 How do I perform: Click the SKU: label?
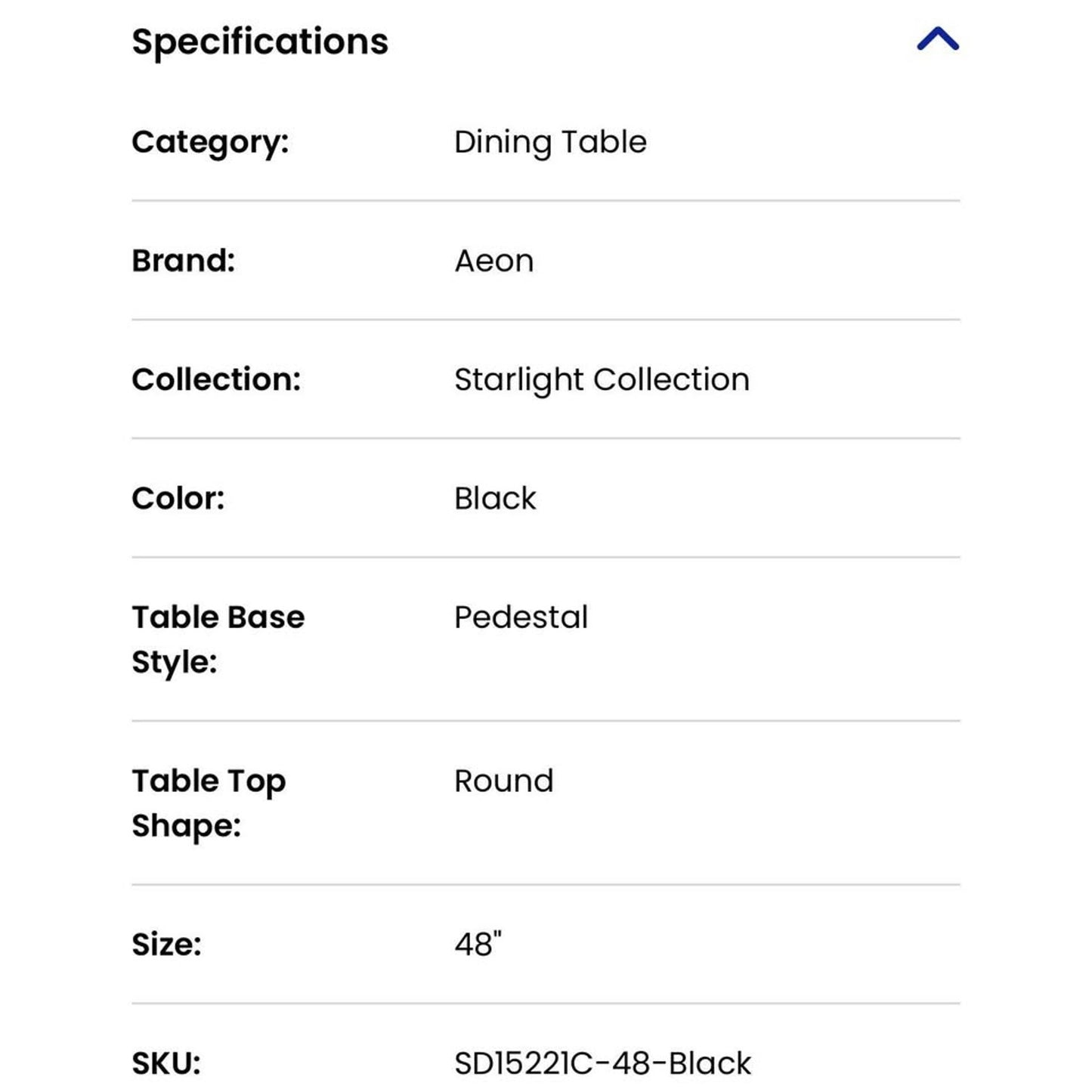tap(166, 1063)
